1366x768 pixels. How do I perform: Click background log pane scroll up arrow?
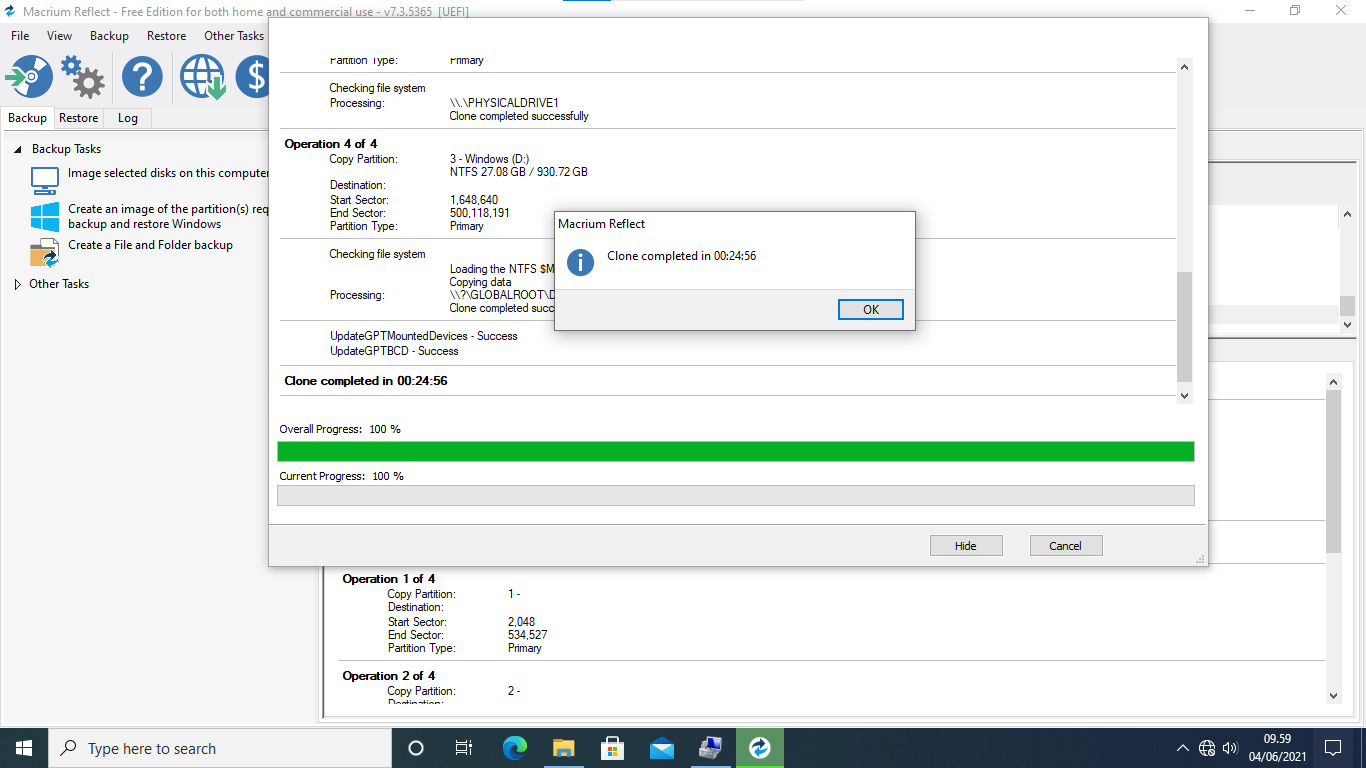[1334, 381]
